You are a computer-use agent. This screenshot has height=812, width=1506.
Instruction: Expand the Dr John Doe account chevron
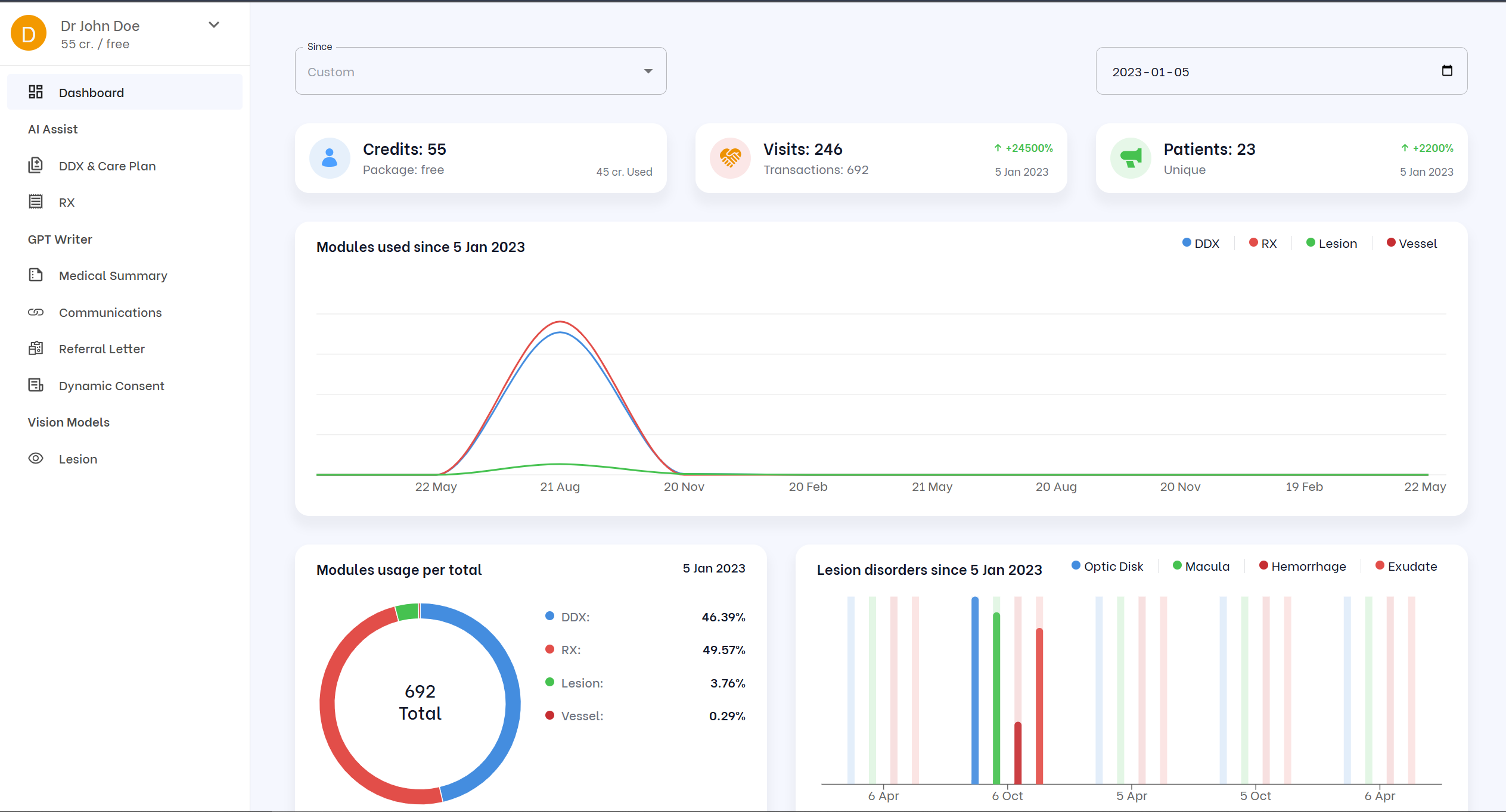coord(214,25)
